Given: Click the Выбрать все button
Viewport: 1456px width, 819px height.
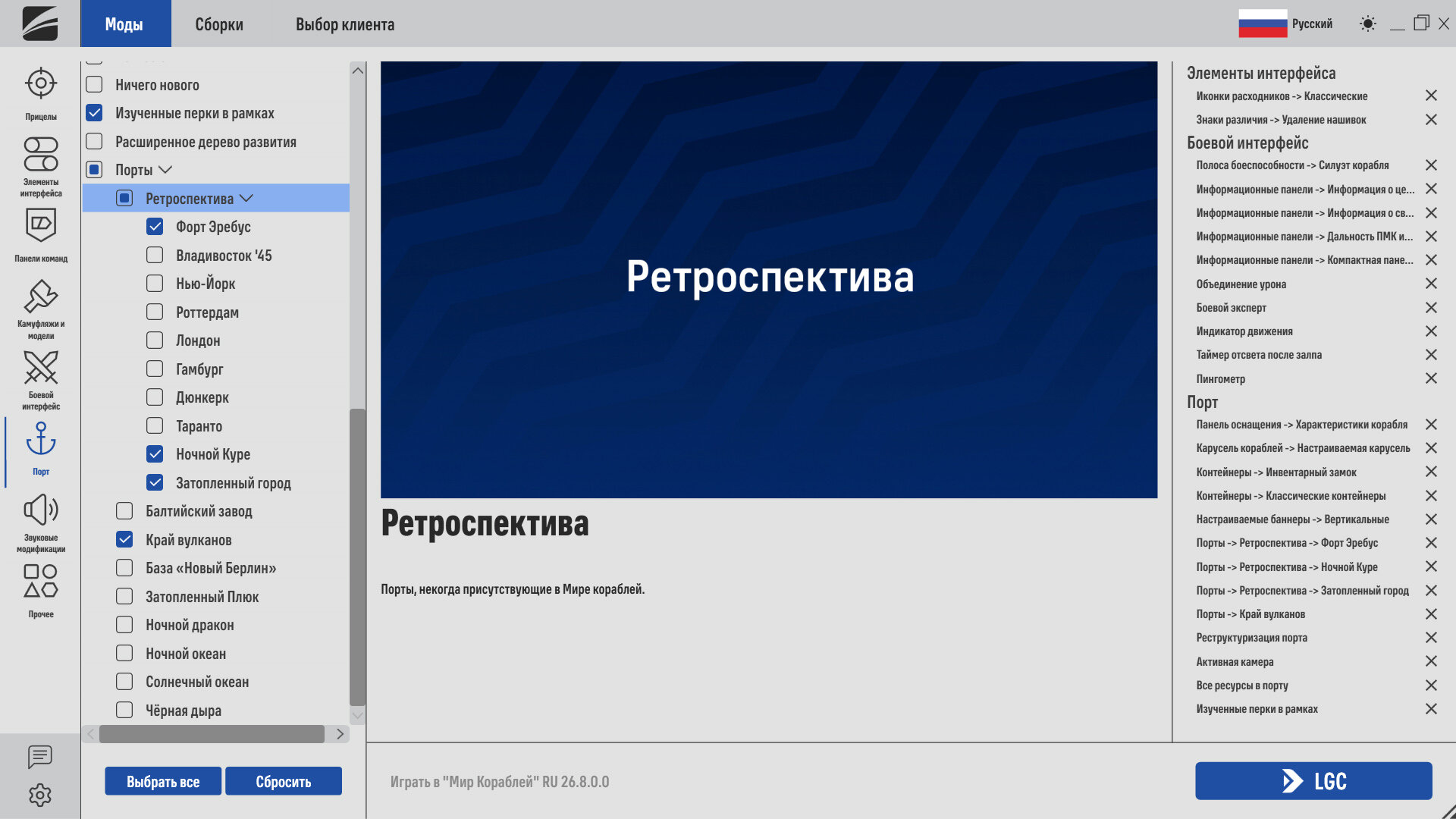Looking at the screenshot, I should (163, 781).
